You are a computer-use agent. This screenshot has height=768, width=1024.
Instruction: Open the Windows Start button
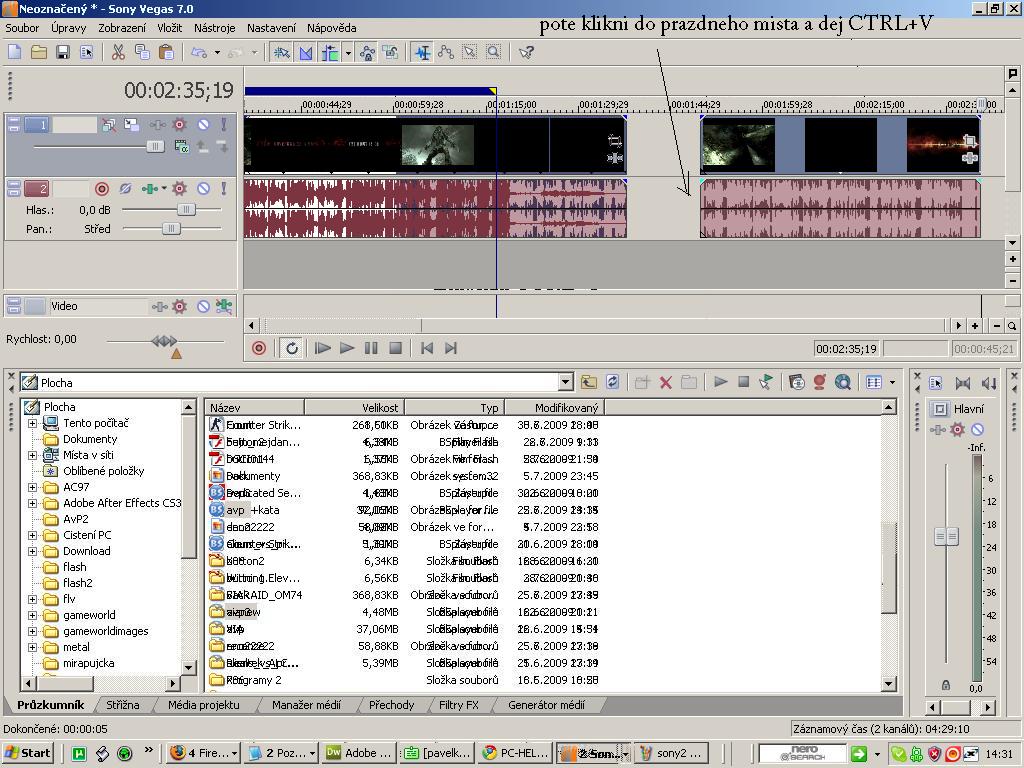28,753
